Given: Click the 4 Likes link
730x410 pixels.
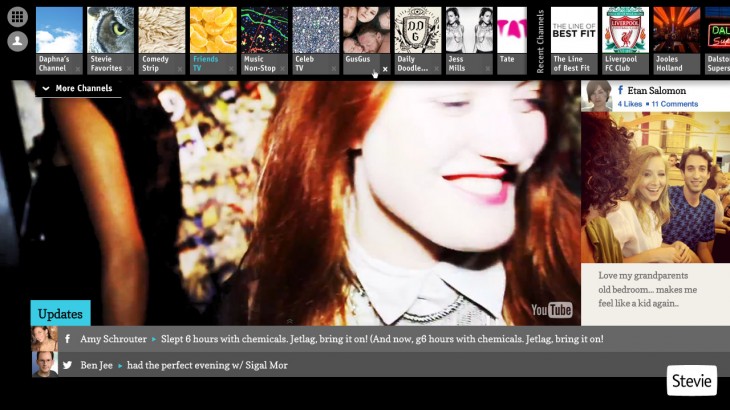Looking at the screenshot, I should click(x=630, y=104).
